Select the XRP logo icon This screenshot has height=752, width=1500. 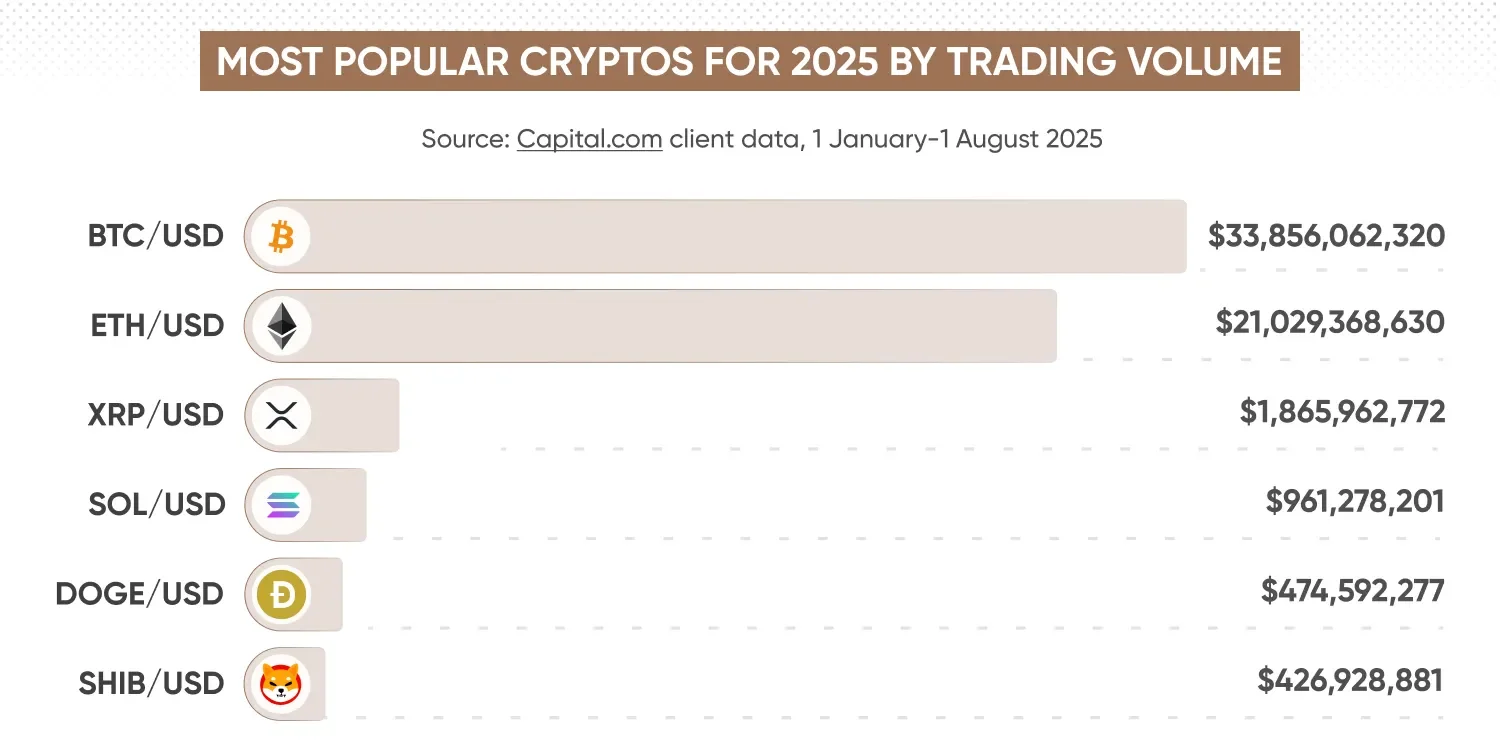pos(282,415)
